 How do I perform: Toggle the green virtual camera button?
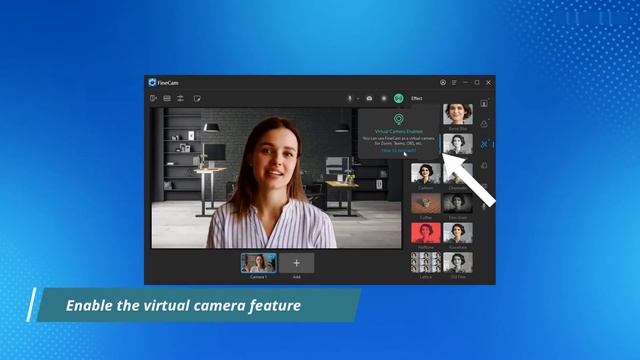pos(399,98)
